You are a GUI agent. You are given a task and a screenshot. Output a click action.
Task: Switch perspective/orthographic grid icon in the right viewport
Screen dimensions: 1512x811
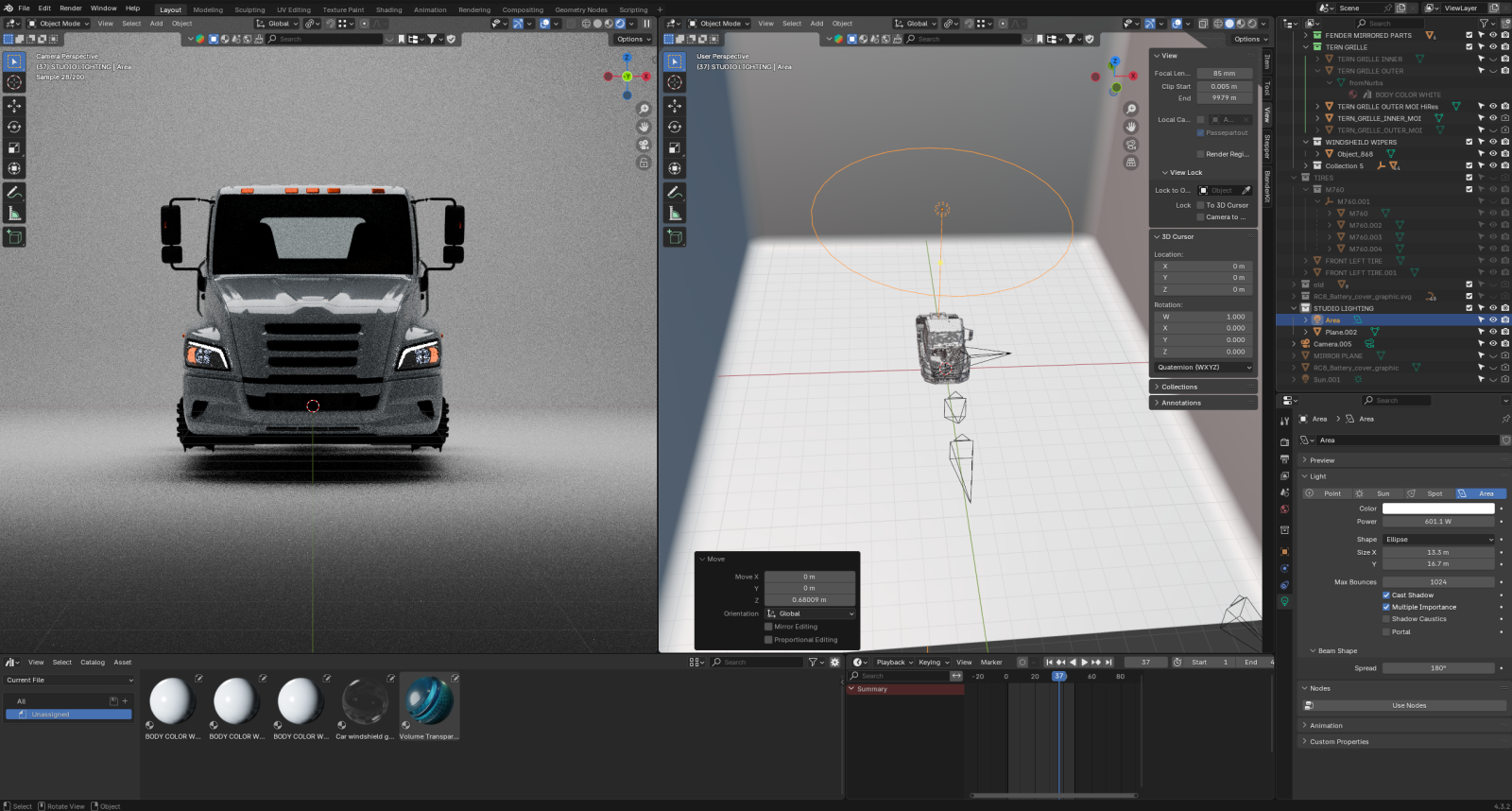(1131, 163)
